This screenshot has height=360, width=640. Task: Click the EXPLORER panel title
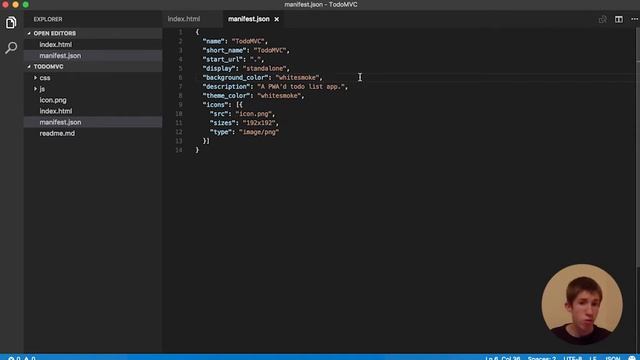coord(48,19)
